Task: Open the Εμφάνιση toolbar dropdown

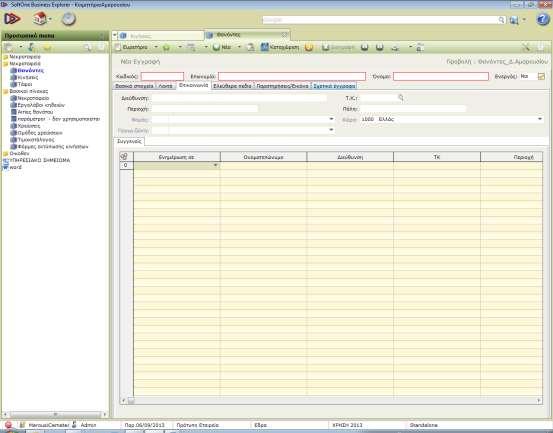Action: [156, 47]
